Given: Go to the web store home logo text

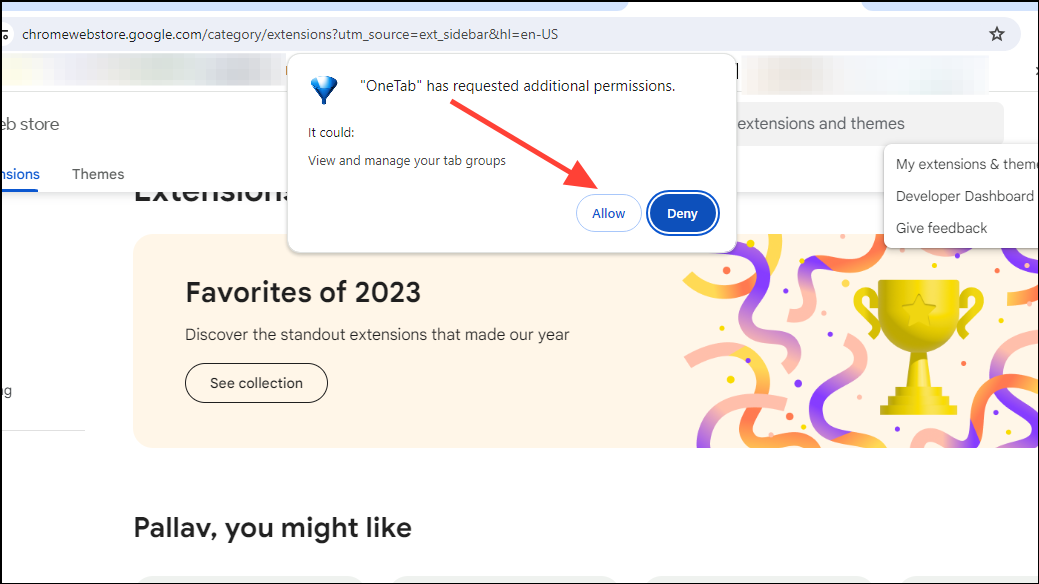Looking at the screenshot, I should point(30,125).
